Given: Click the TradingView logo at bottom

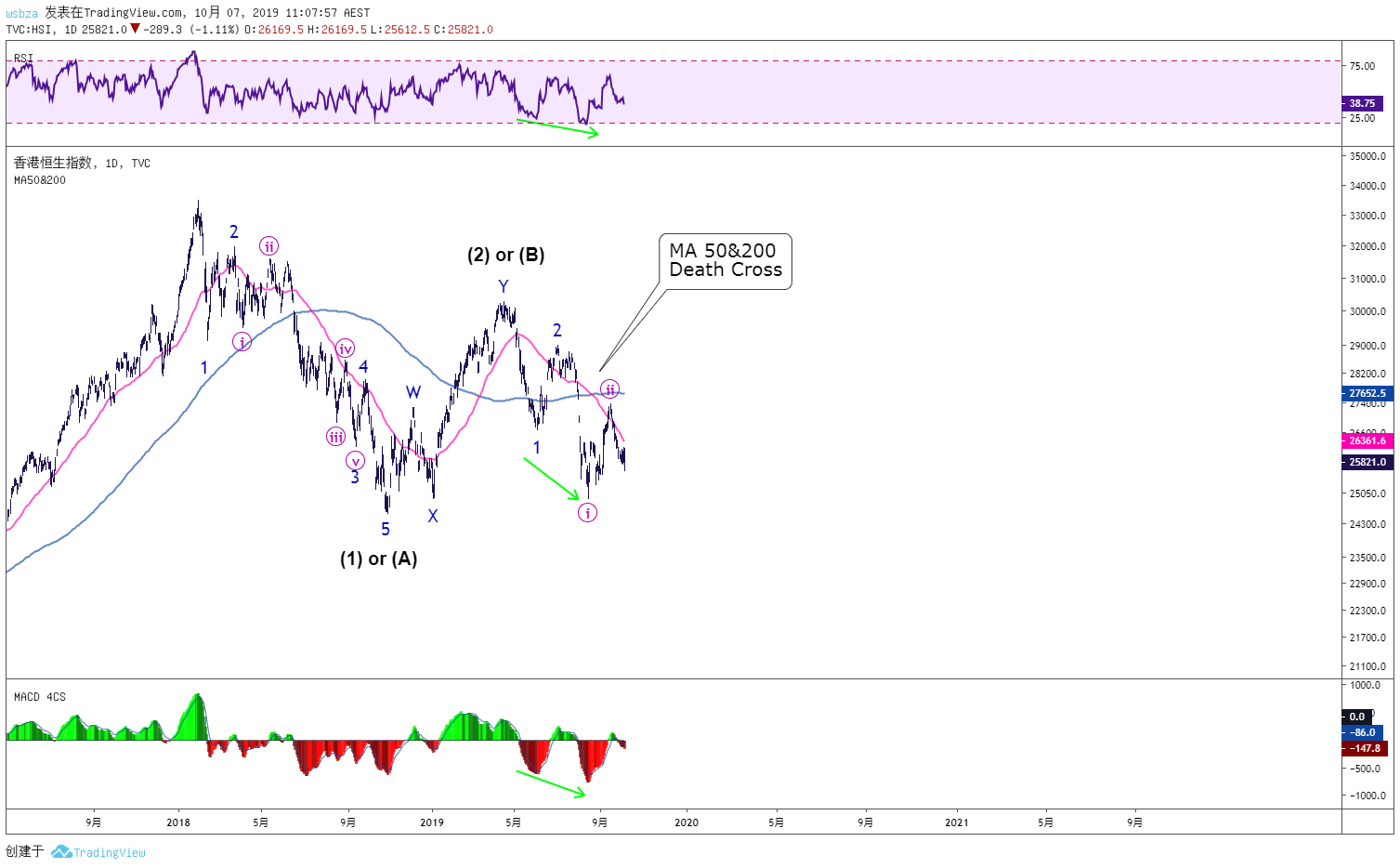Looking at the screenshot, I should (99, 852).
